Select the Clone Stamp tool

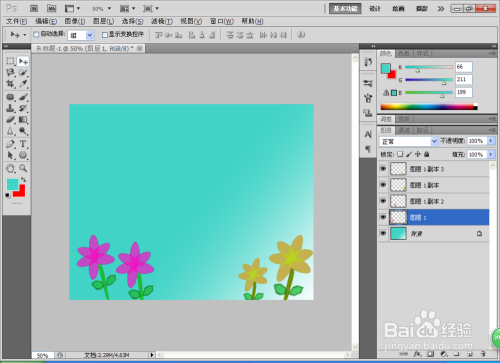[10, 108]
